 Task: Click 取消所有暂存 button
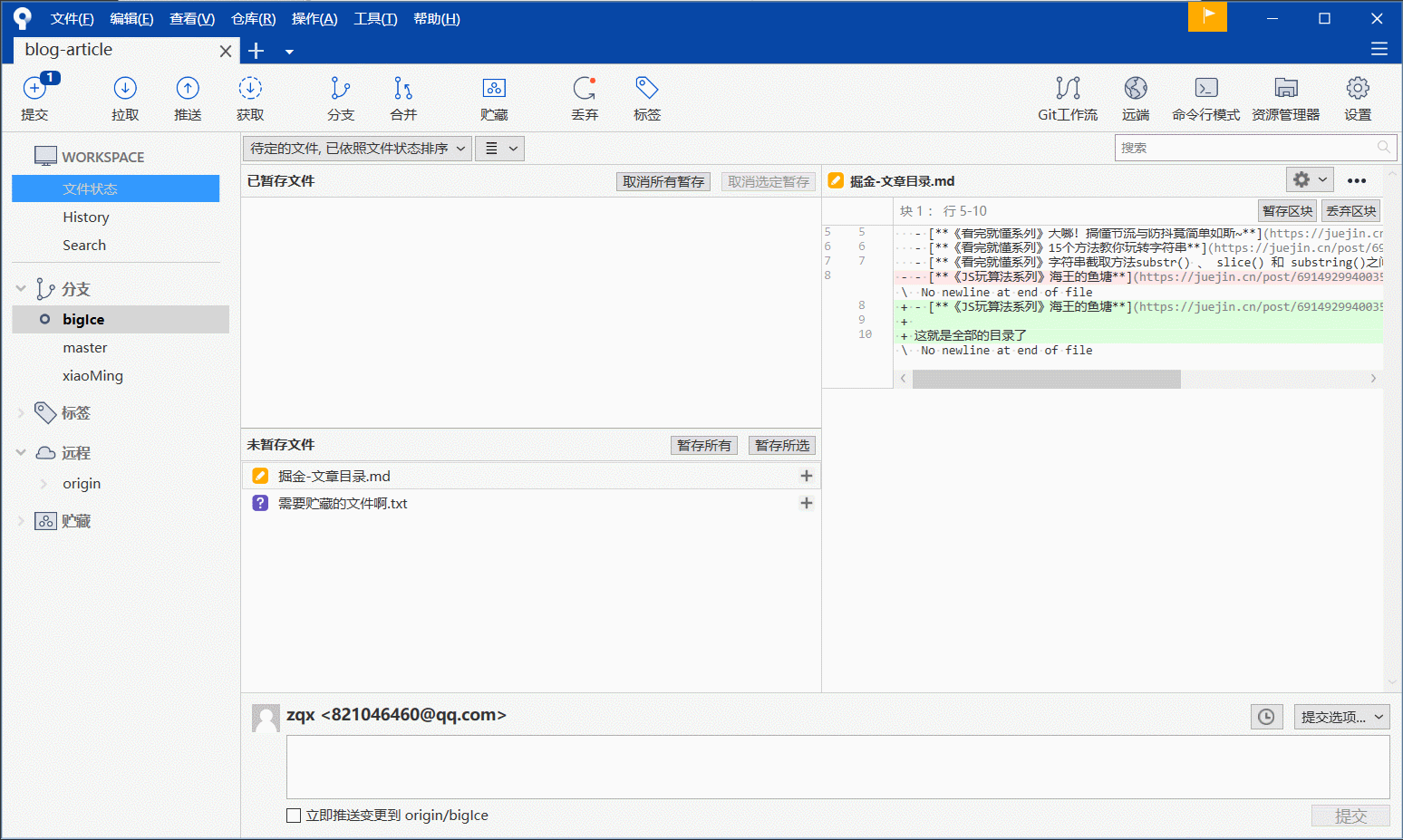point(663,181)
